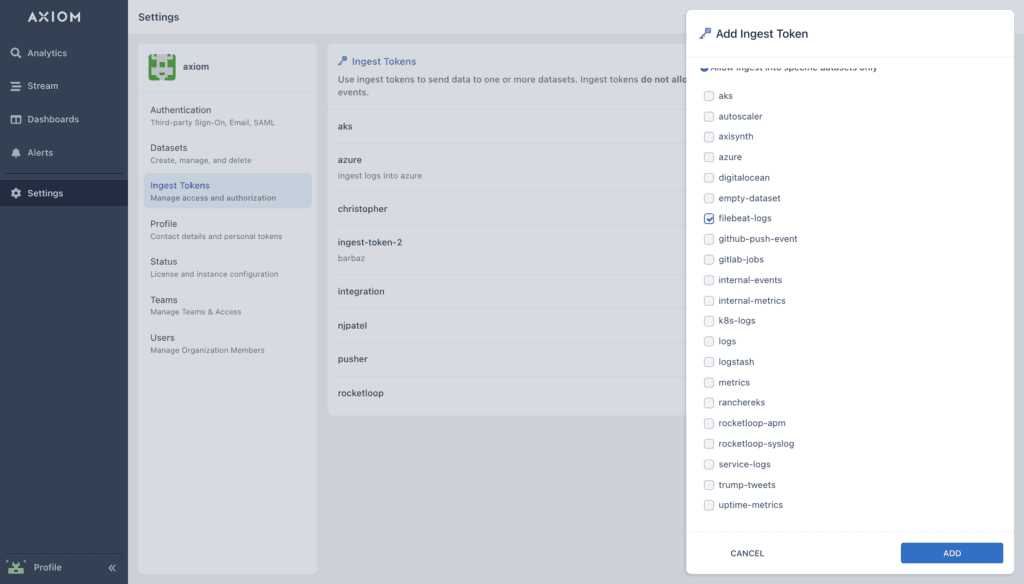Click the profile avatar in sidebar footer

click(x=16, y=567)
